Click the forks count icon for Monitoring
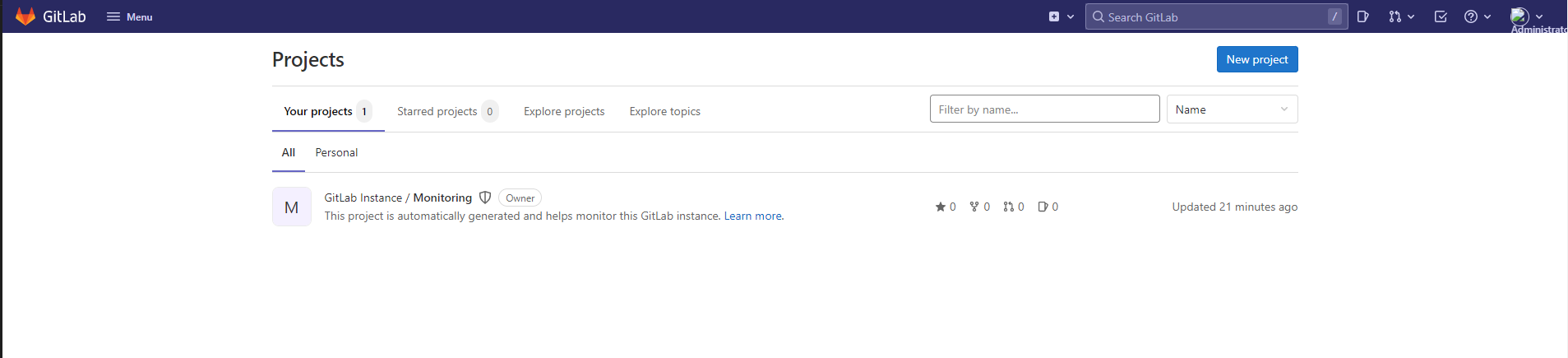 tap(974, 207)
